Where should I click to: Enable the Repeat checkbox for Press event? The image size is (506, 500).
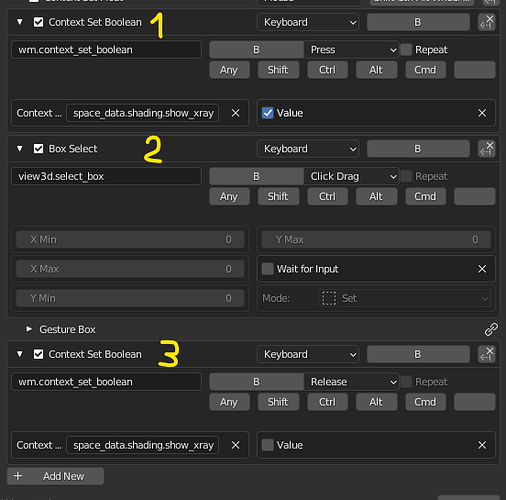tap(406, 50)
